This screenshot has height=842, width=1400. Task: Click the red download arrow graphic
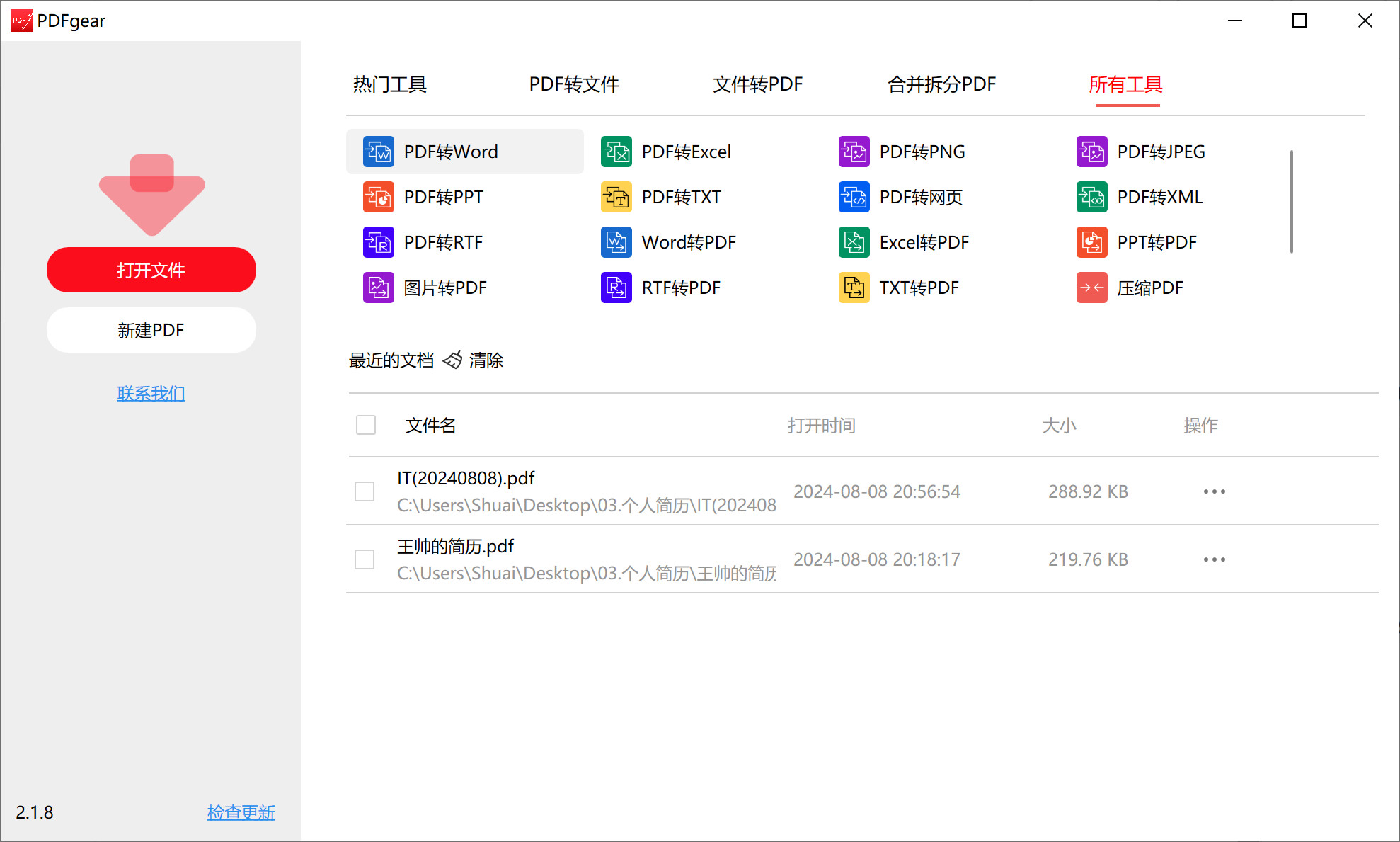tap(151, 195)
